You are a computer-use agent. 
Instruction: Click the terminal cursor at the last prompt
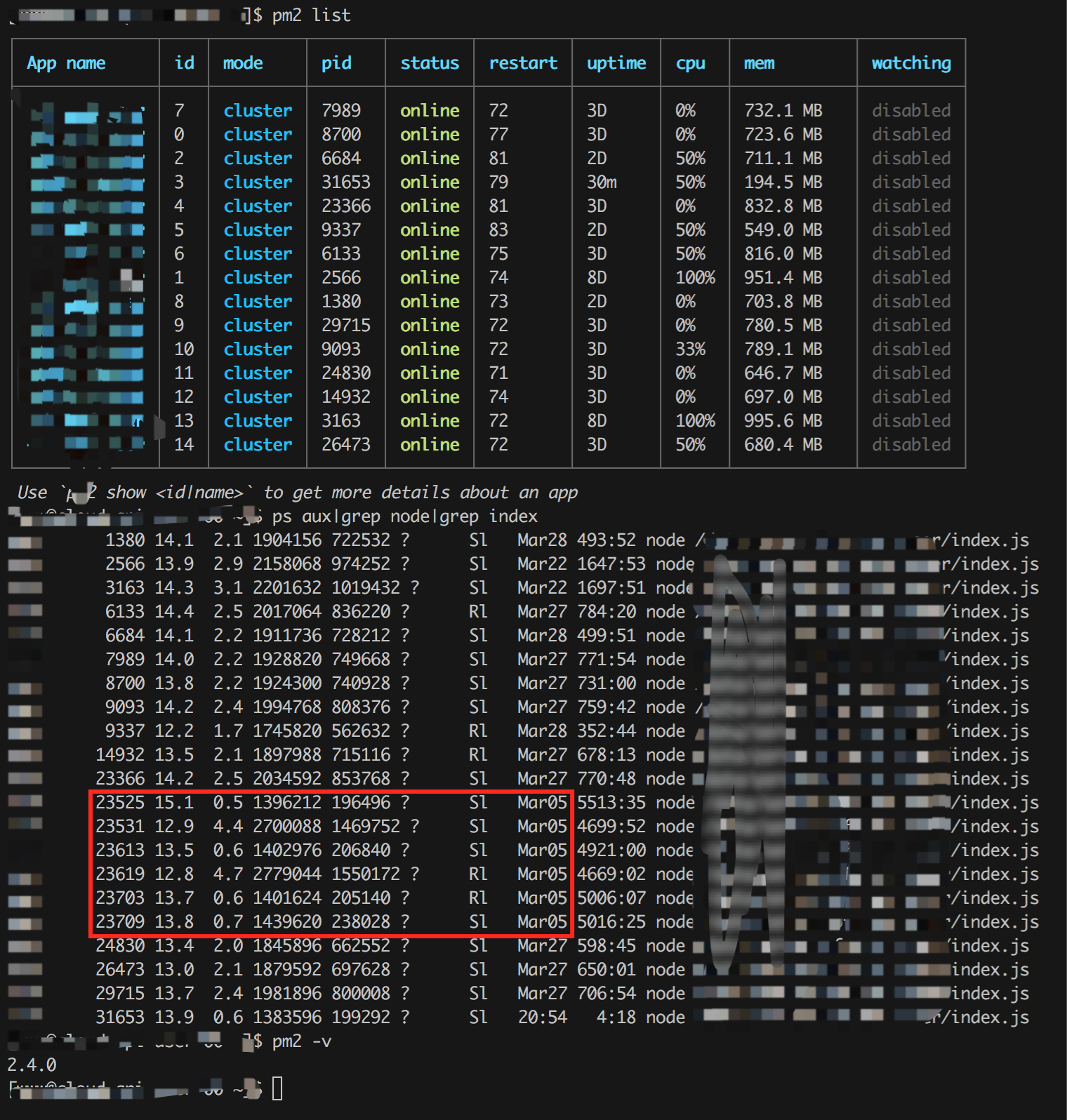pos(277,1088)
